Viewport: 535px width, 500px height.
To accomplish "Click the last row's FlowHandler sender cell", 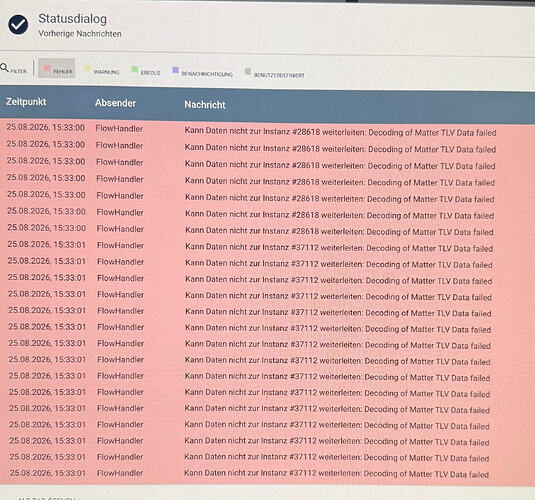I will 120,473.
